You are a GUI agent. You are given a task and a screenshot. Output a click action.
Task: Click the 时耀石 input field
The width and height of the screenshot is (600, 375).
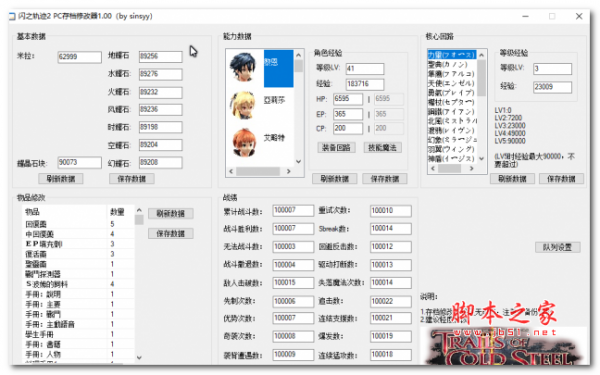[161, 127]
